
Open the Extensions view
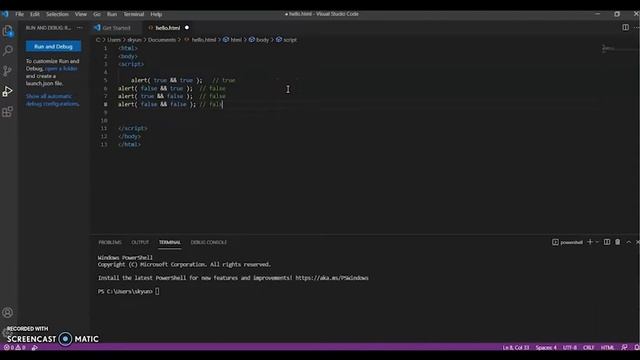(8, 111)
